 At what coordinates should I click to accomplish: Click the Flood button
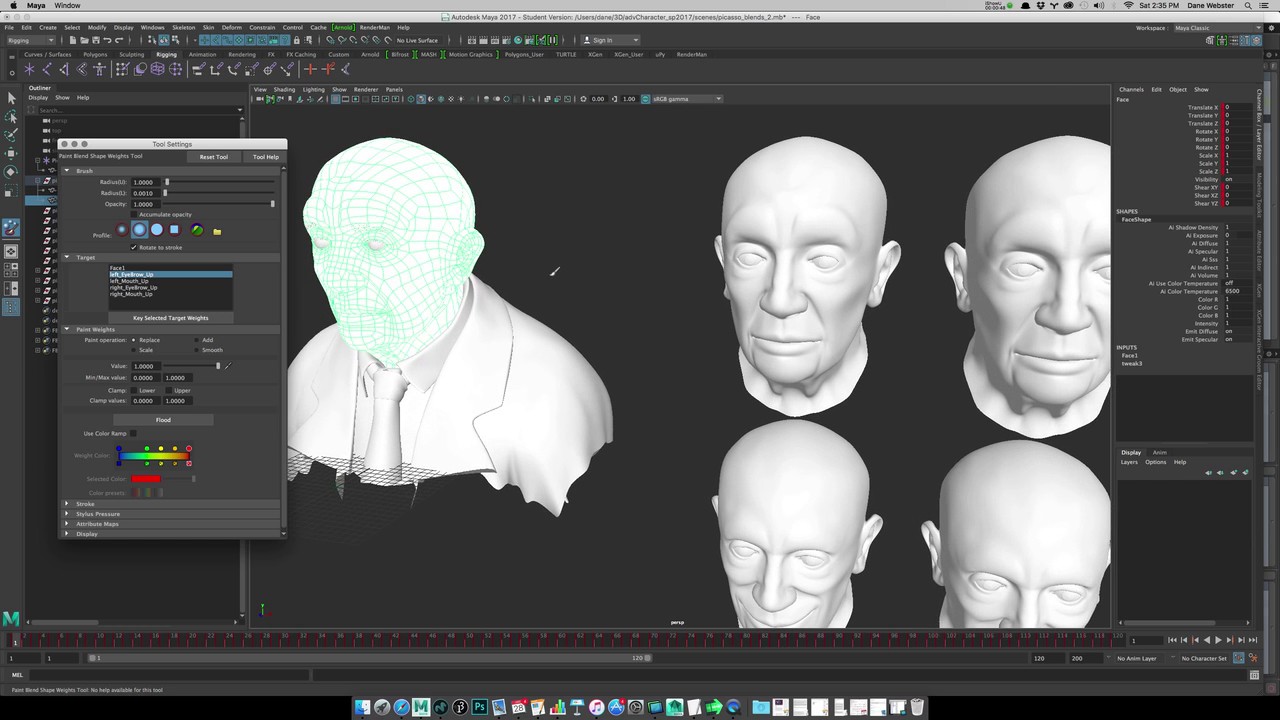tap(163, 420)
